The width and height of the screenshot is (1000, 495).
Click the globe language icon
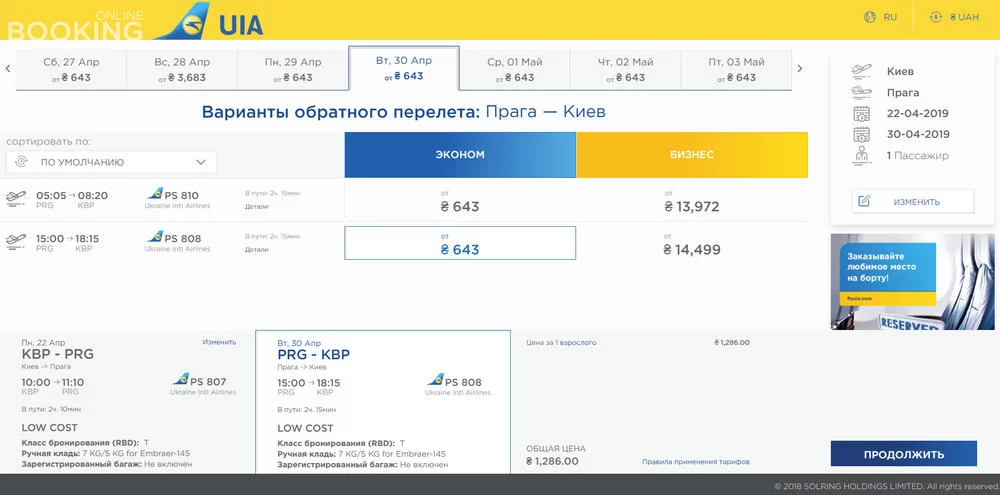[x=869, y=17]
